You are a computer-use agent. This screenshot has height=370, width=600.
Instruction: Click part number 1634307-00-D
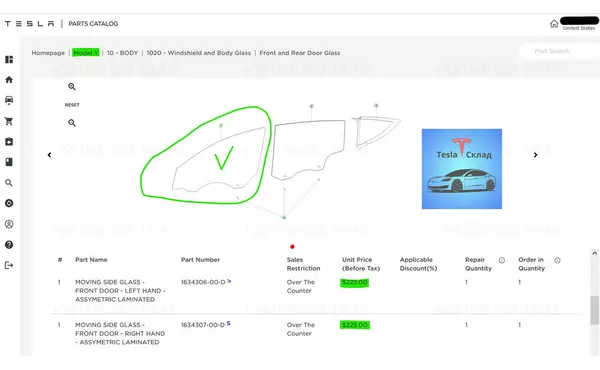(x=203, y=325)
